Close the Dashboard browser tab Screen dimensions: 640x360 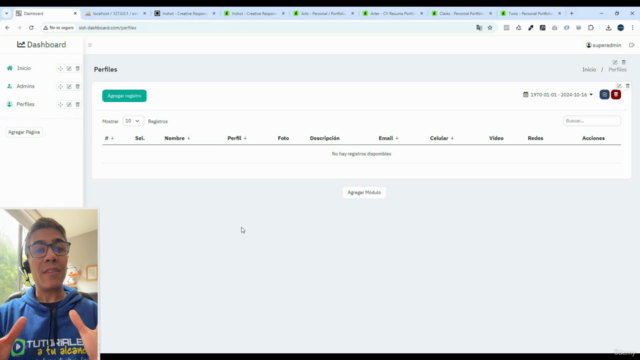[75, 13]
